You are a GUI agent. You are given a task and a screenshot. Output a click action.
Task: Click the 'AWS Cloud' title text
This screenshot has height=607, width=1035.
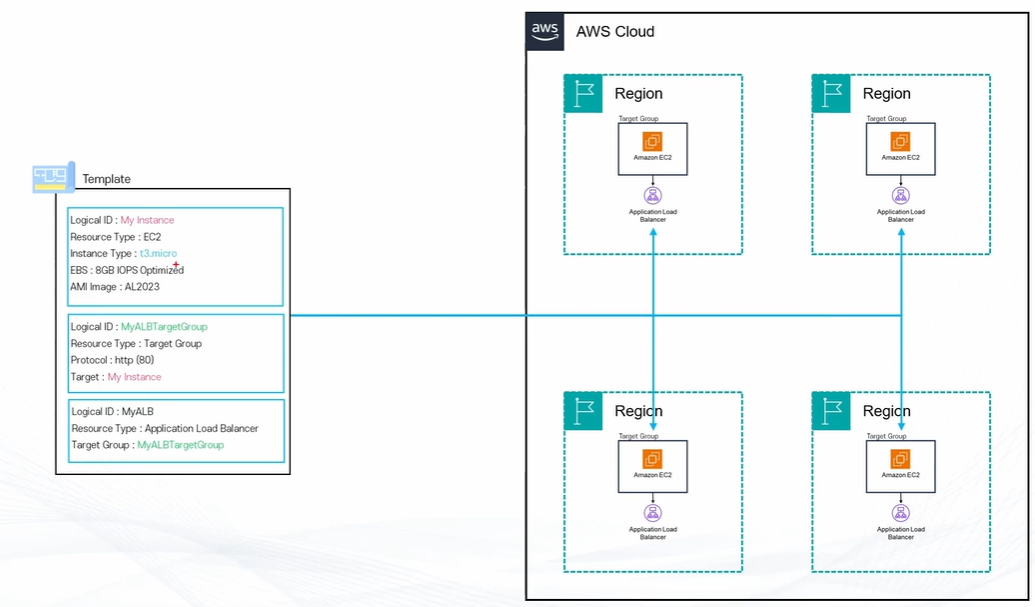(615, 32)
